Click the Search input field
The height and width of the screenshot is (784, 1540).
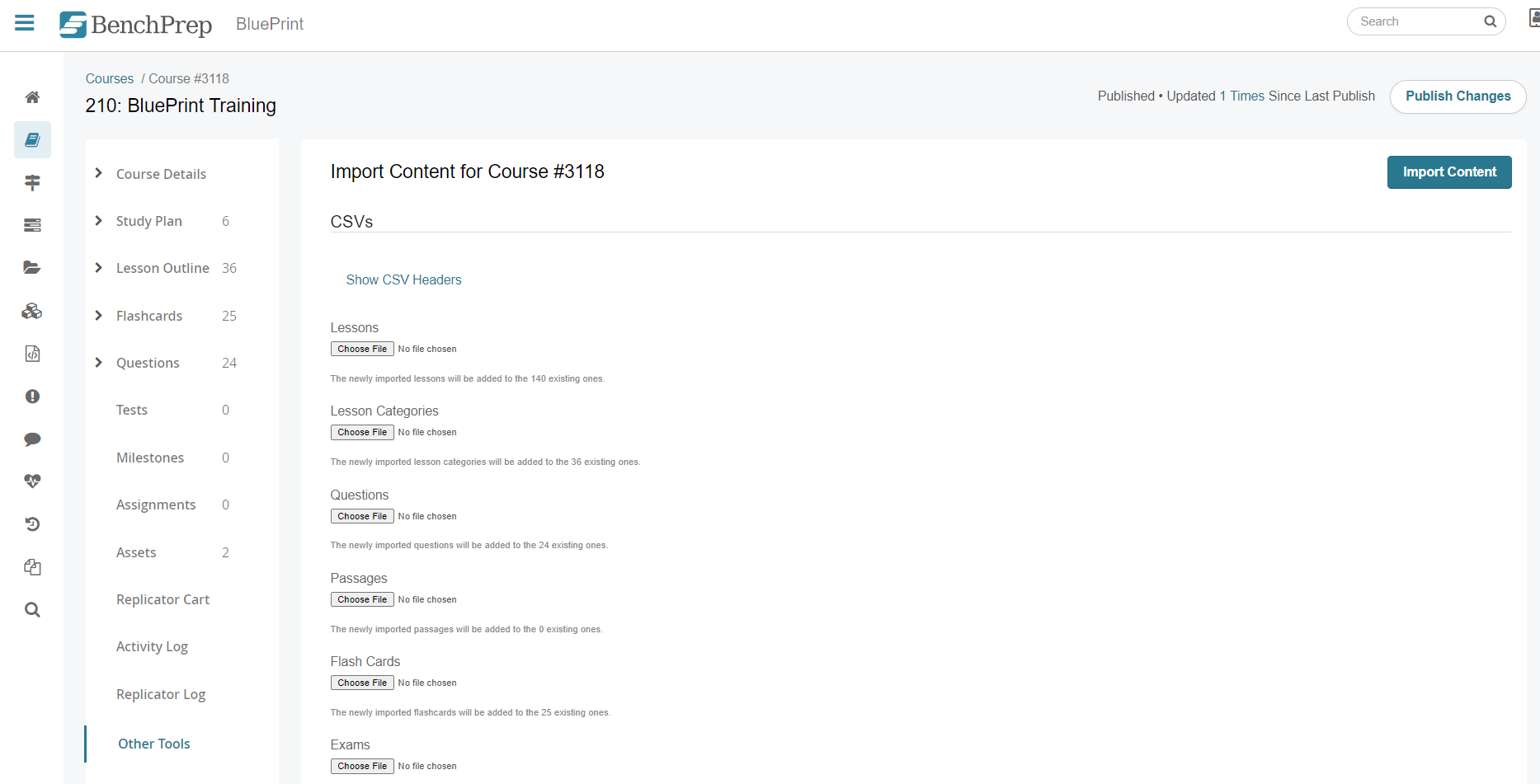tap(1417, 21)
